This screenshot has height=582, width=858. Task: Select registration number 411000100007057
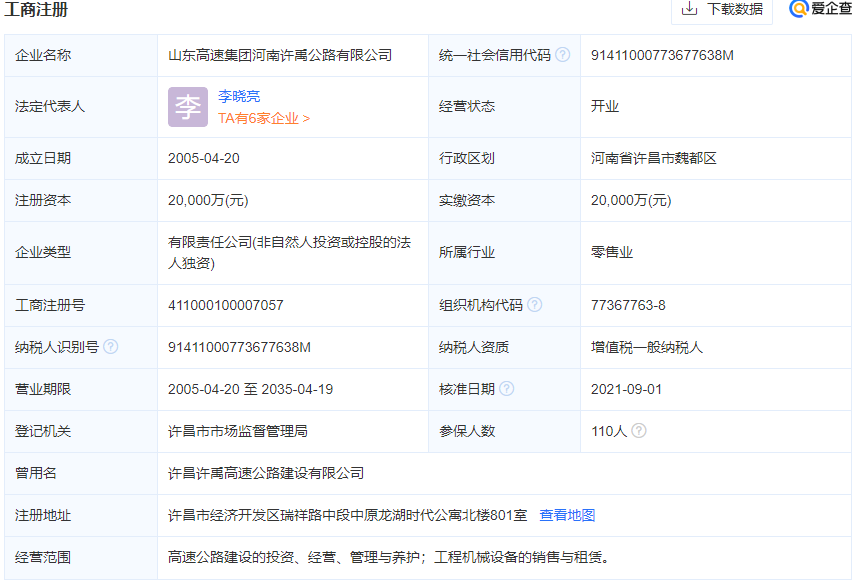[225, 305]
